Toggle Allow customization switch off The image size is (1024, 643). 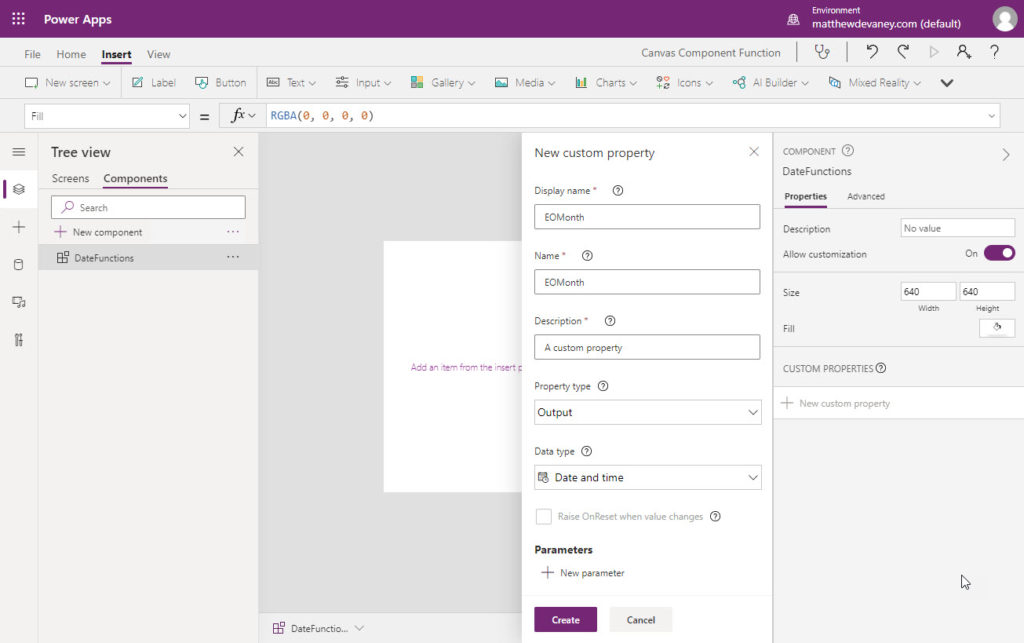pyautogui.click(x=999, y=253)
